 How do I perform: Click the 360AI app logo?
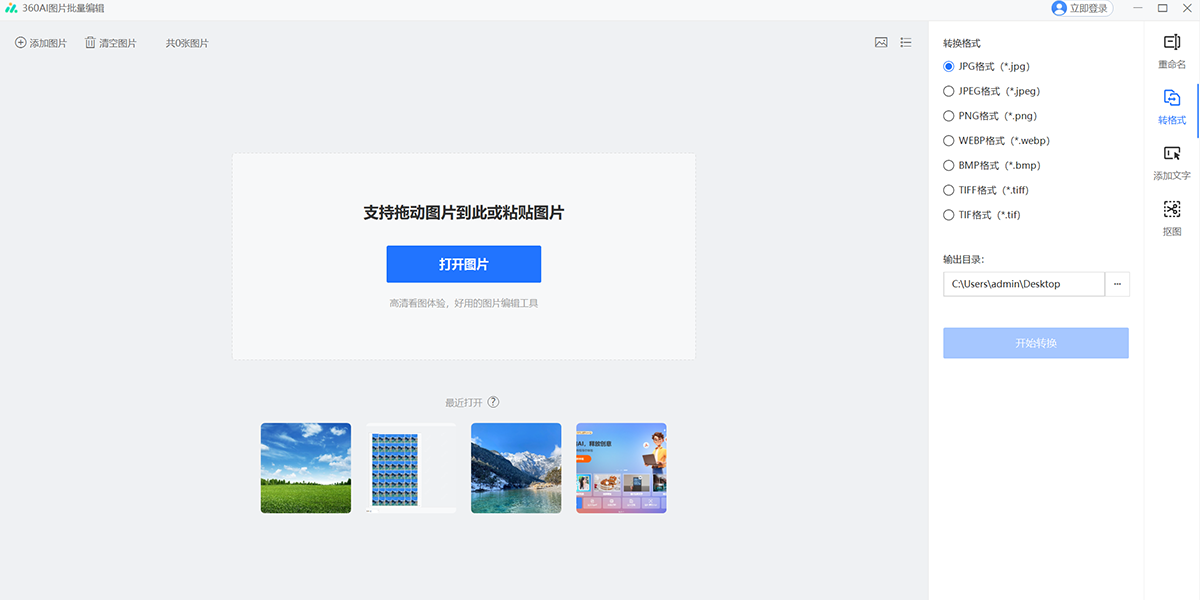(12, 8)
